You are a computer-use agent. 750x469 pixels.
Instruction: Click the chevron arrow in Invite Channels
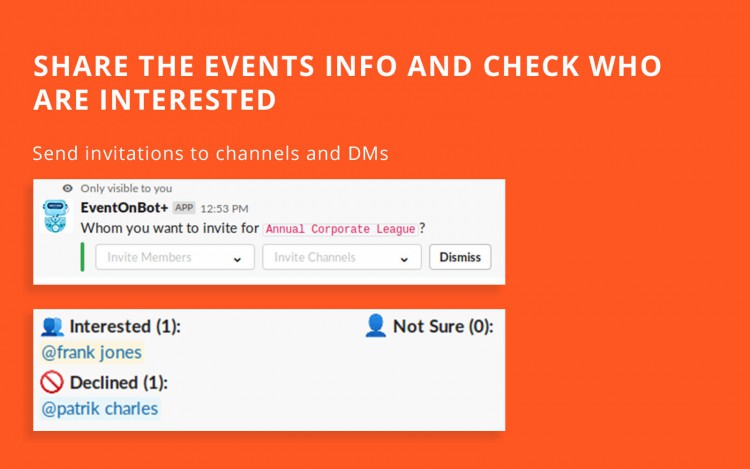click(x=404, y=259)
